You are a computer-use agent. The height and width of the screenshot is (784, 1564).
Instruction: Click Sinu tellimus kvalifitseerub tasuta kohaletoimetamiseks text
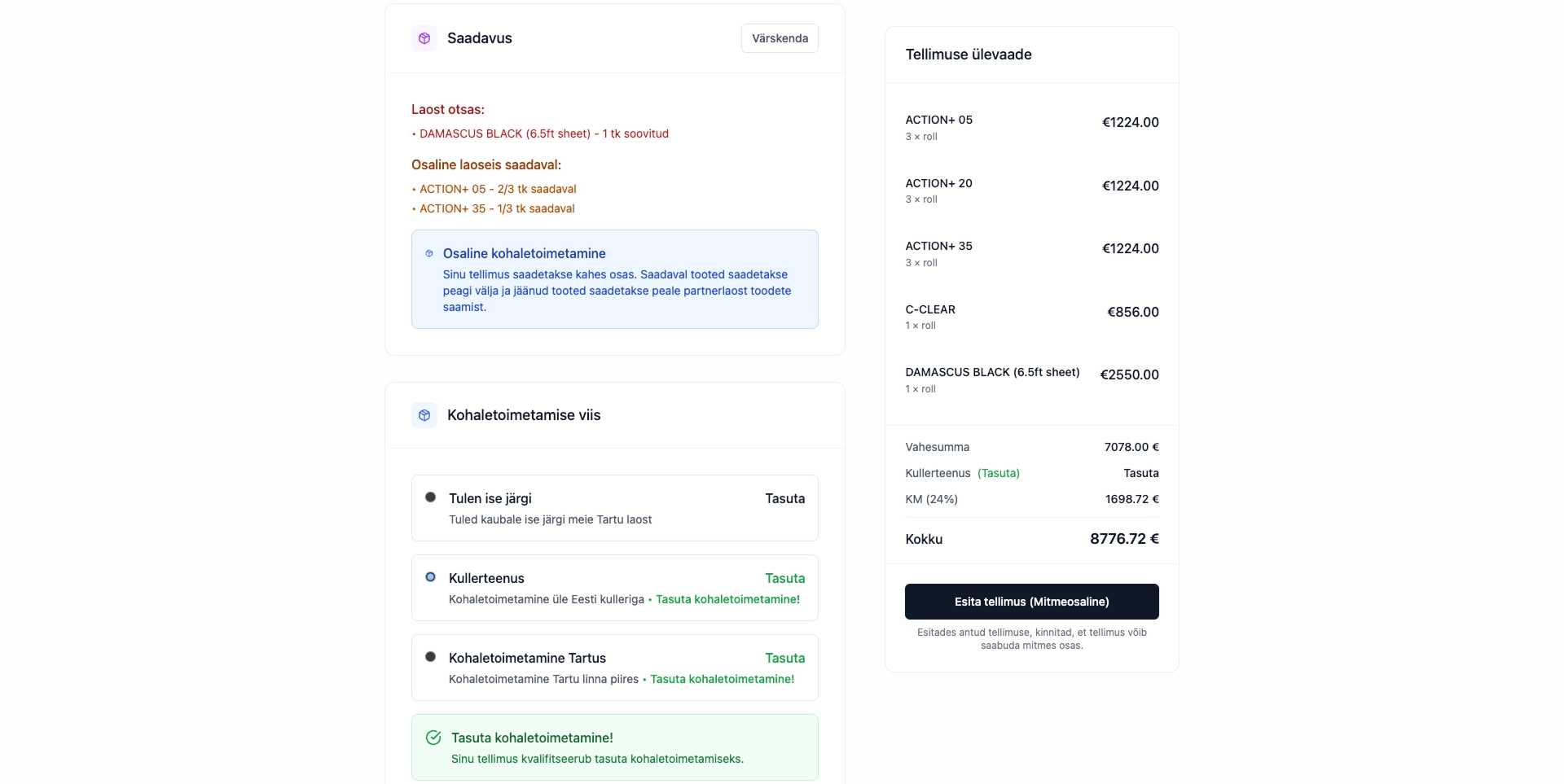[597, 759]
